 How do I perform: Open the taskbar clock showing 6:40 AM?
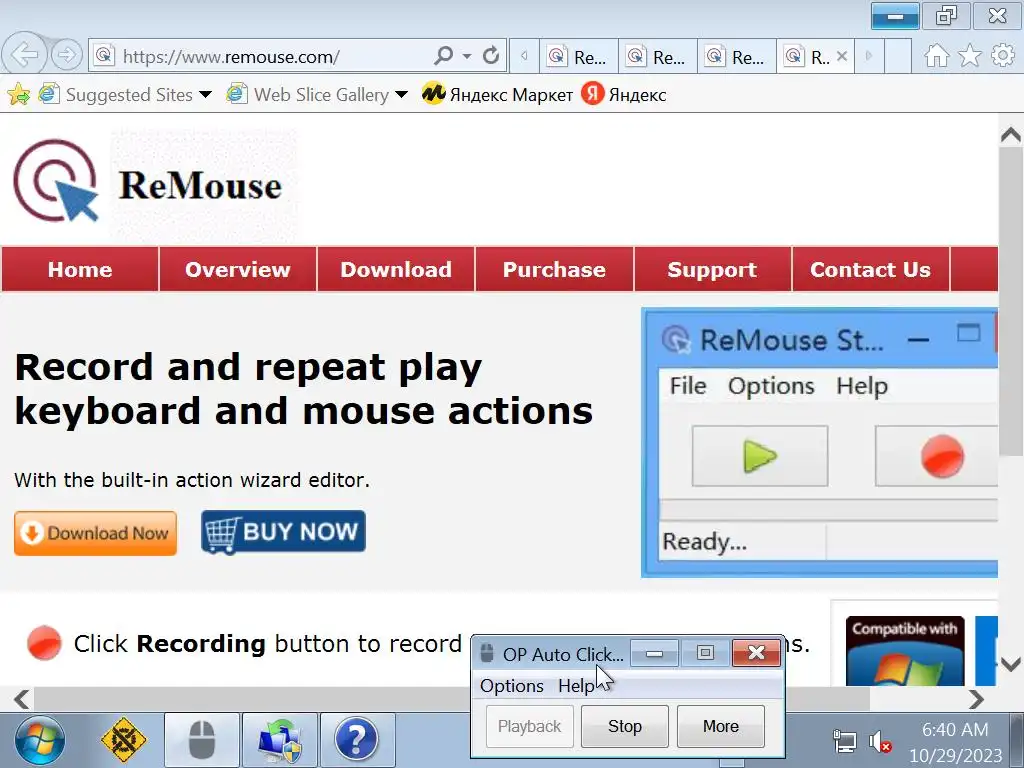(x=955, y=742)
